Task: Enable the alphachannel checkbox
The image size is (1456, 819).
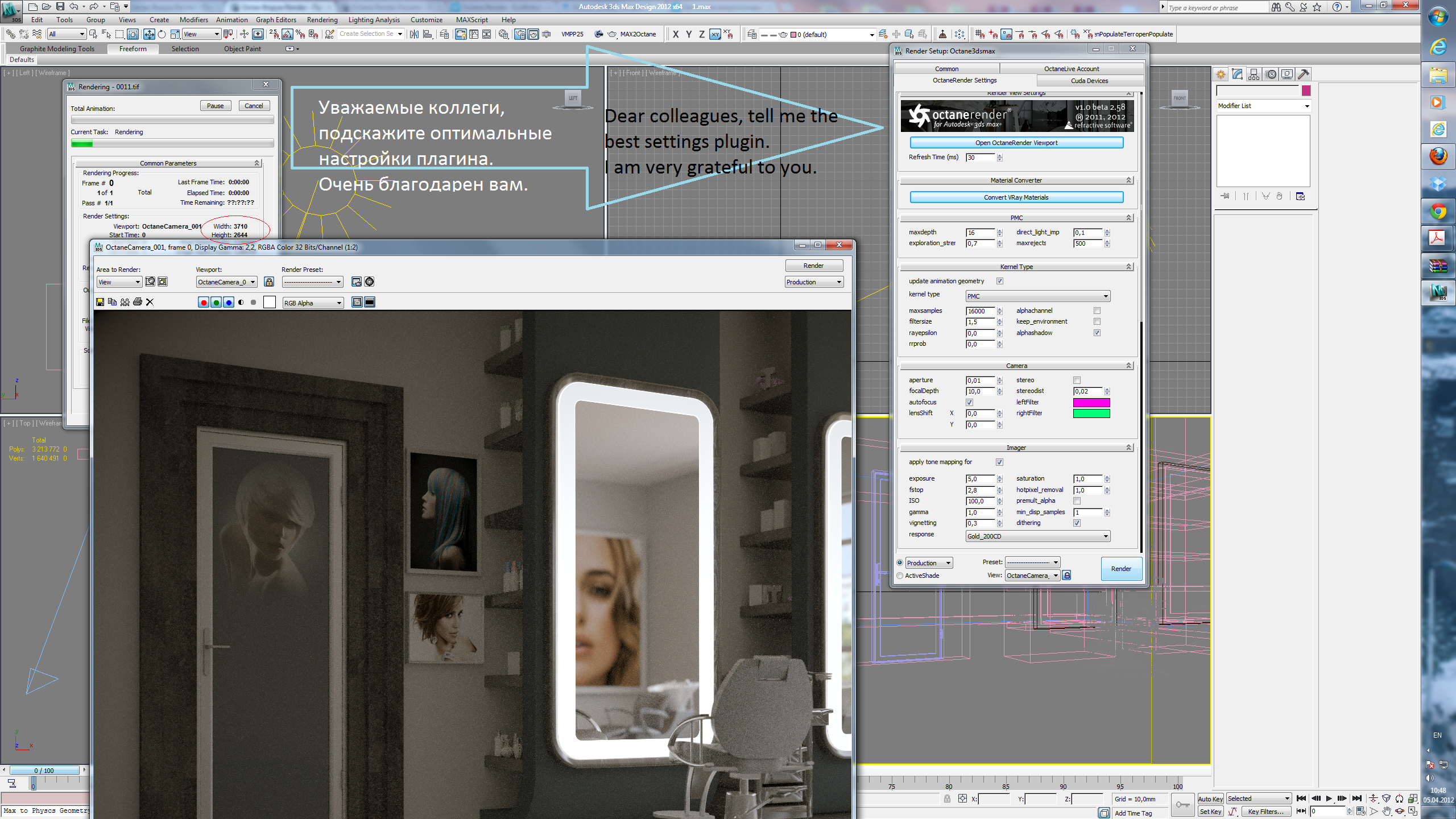Action: coord(1097,311)
